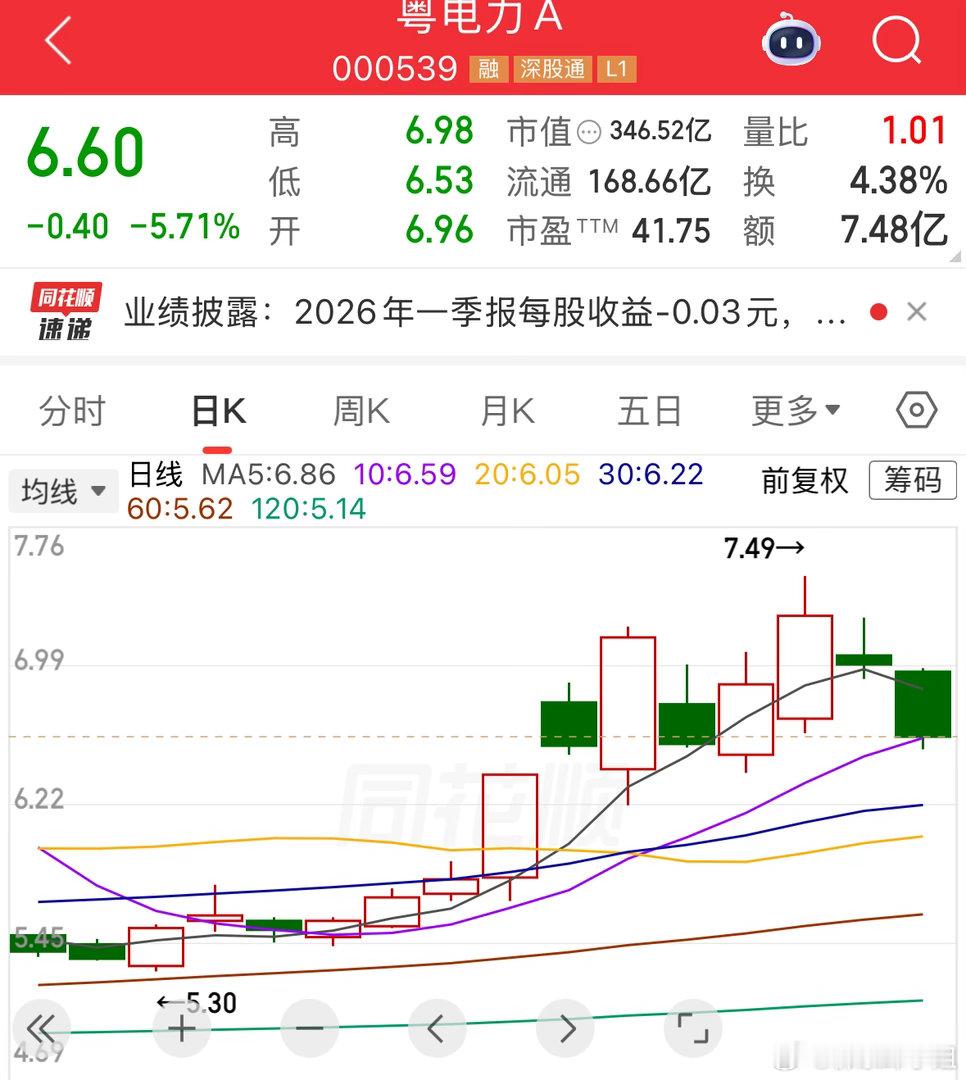Screen dimensions: 966x1080
Task: Zoom in using the plus icon
Action: point(180,1027)
